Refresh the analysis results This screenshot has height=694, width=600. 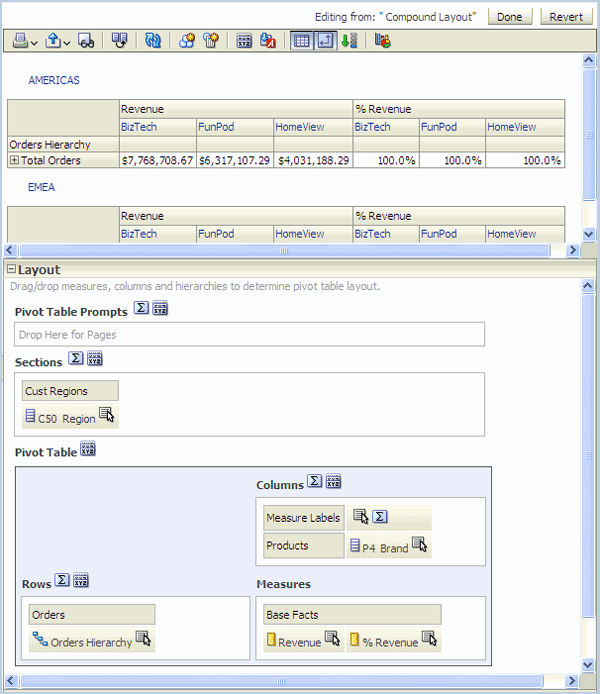[153, 41]
